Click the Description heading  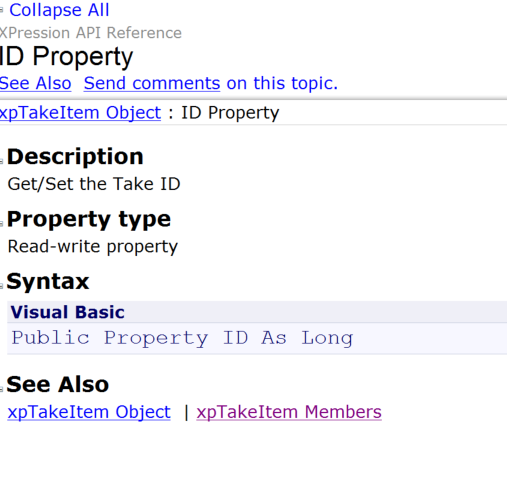click(x=75, y=156)
